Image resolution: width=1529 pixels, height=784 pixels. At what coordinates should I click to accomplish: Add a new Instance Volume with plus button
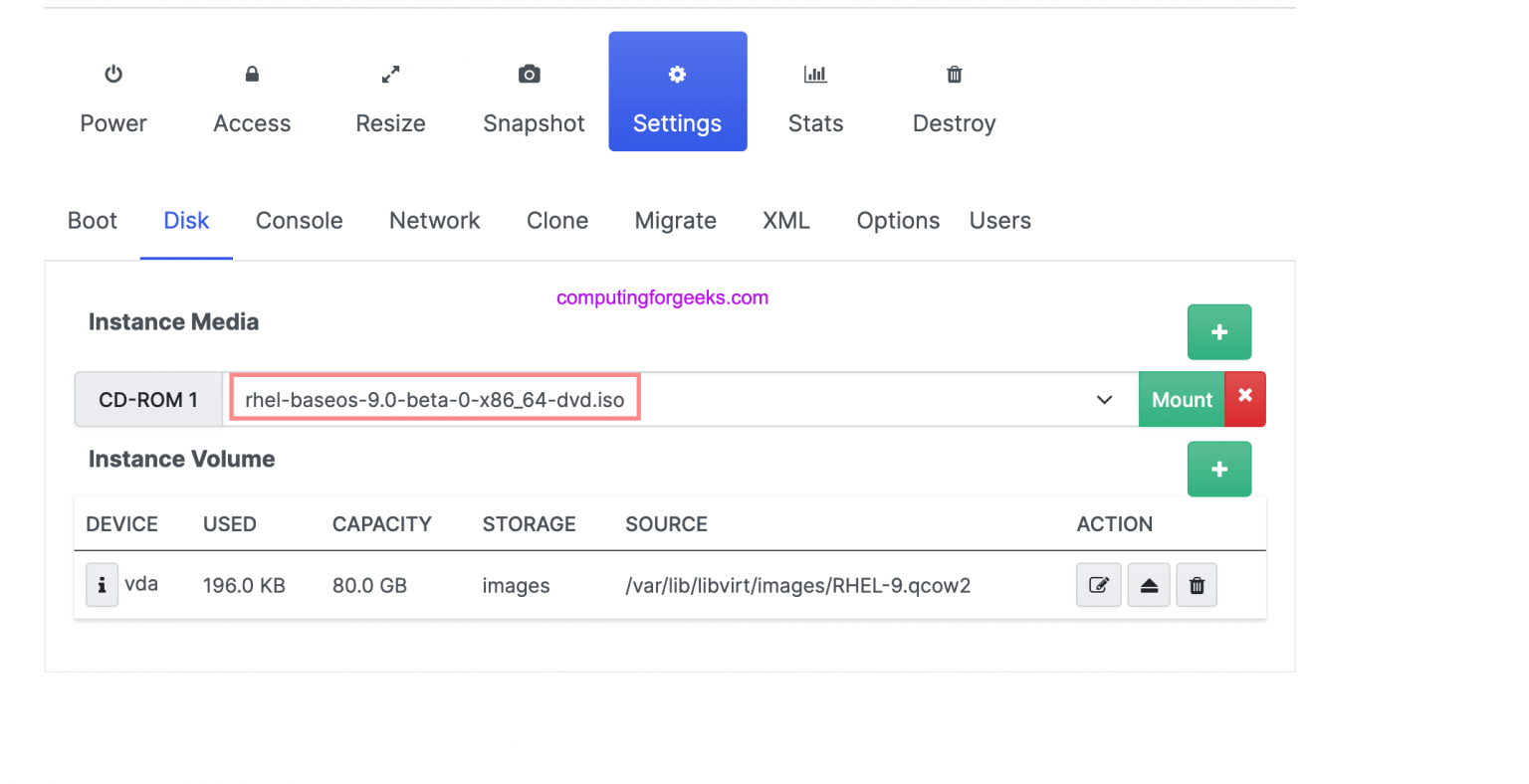1219,469
